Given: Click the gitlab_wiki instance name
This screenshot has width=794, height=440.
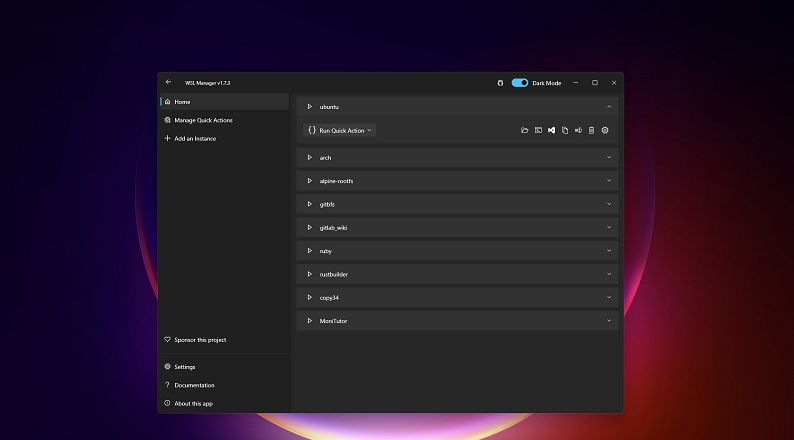Looking at the screenshot, I should point(333,228).
